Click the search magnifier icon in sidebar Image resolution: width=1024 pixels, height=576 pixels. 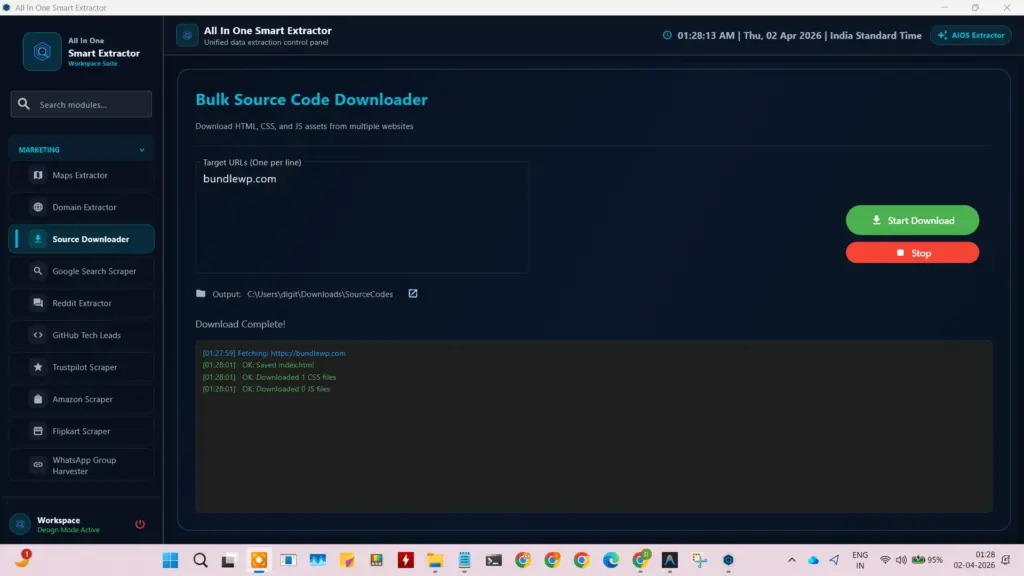(24, 104)
